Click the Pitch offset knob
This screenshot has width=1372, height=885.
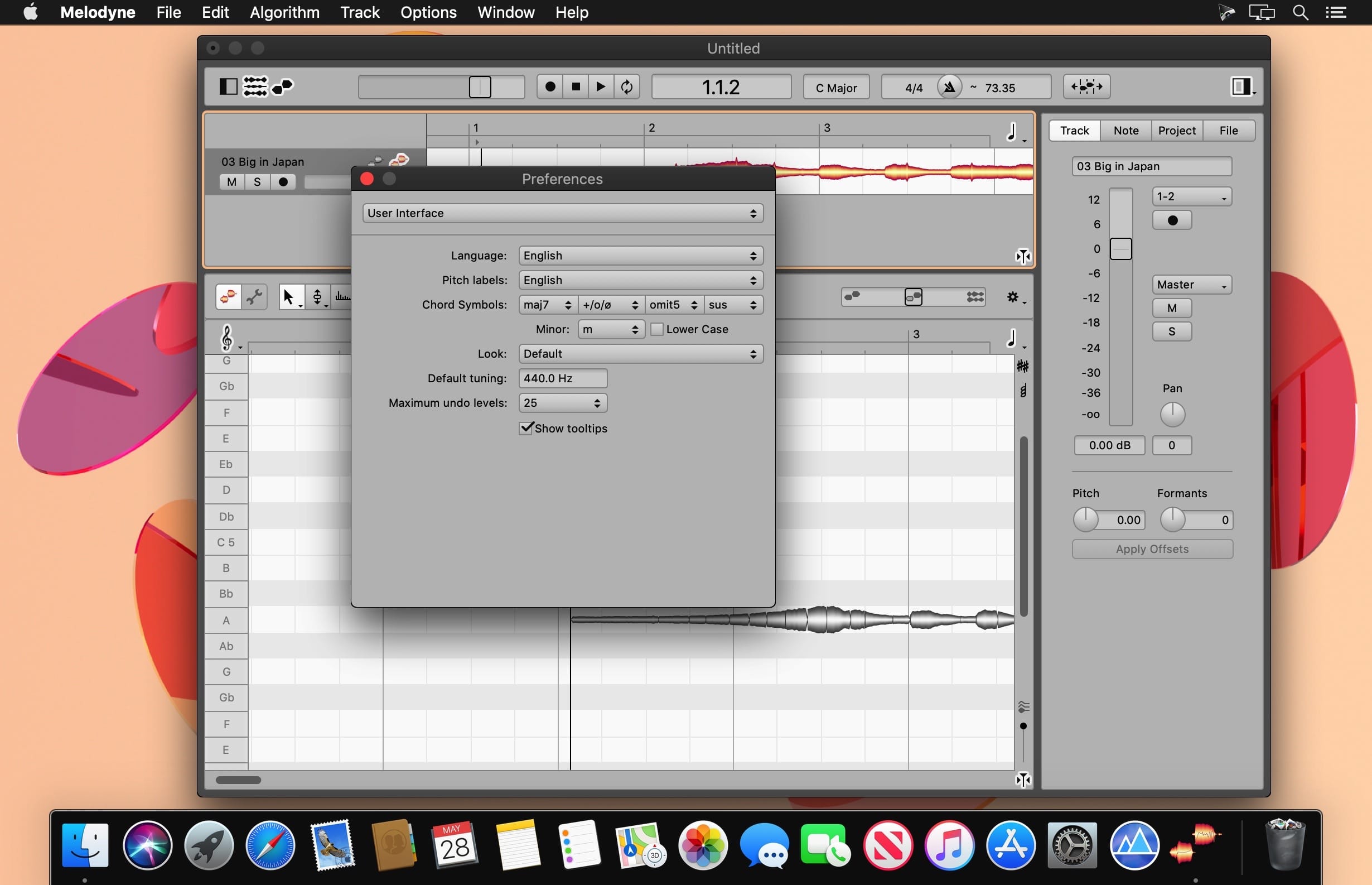[1085, 520]
